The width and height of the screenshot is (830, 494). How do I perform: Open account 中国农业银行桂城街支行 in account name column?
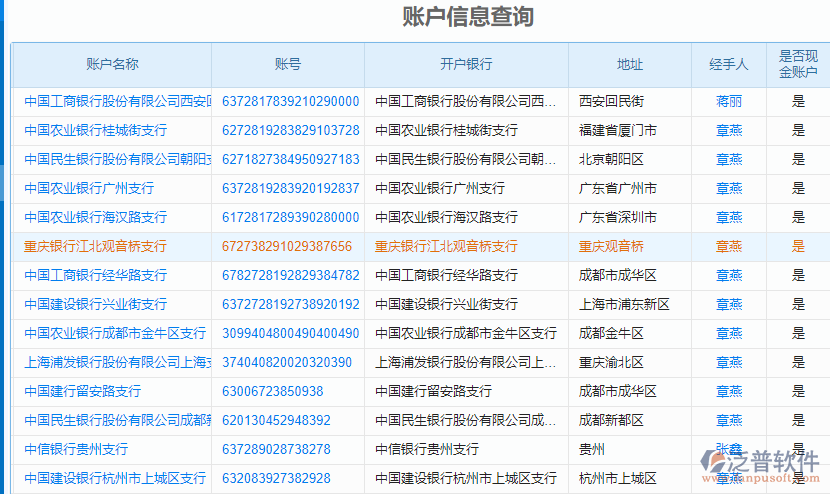point(96,130)
